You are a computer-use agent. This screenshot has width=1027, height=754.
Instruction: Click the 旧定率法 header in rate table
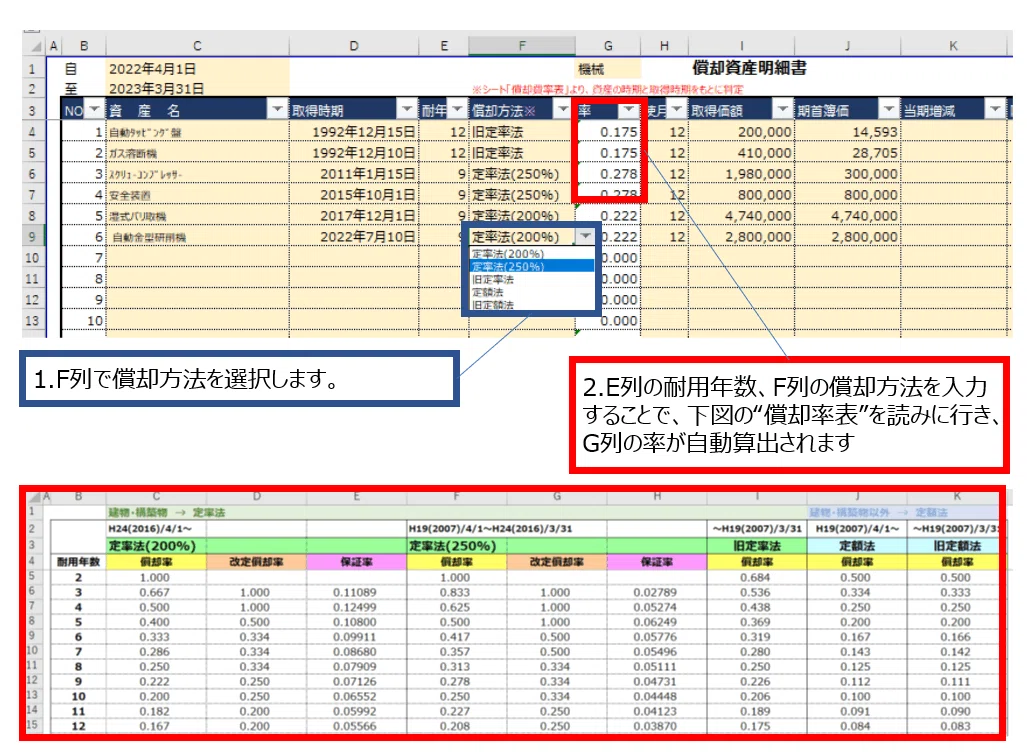tap(756, 546)
